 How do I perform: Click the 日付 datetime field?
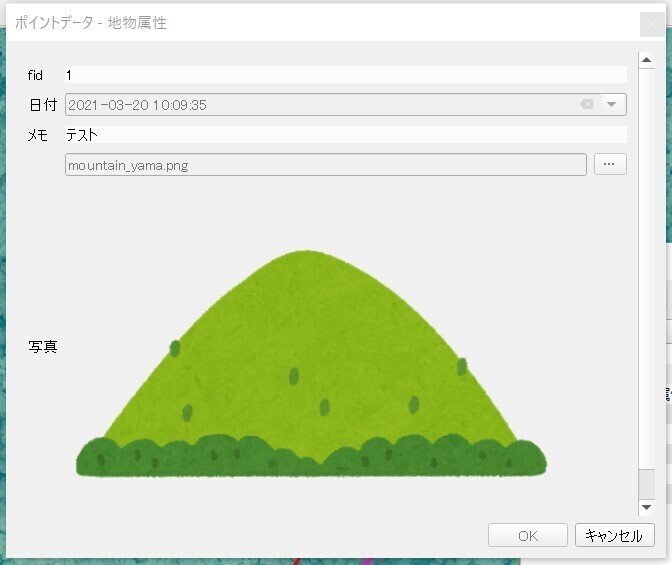[x=345, y=105]
